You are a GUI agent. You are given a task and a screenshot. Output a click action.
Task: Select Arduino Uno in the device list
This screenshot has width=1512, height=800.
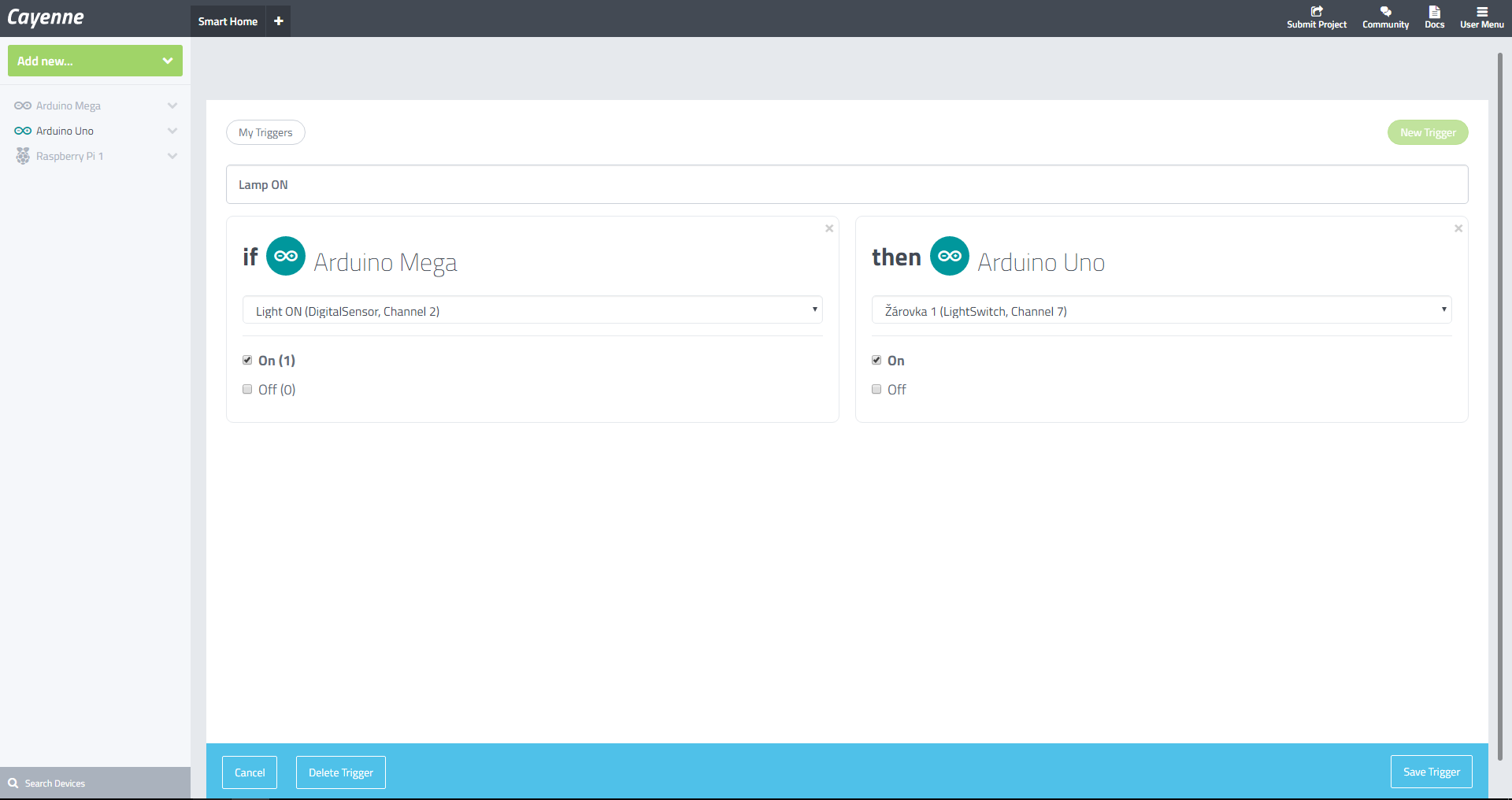65,131
